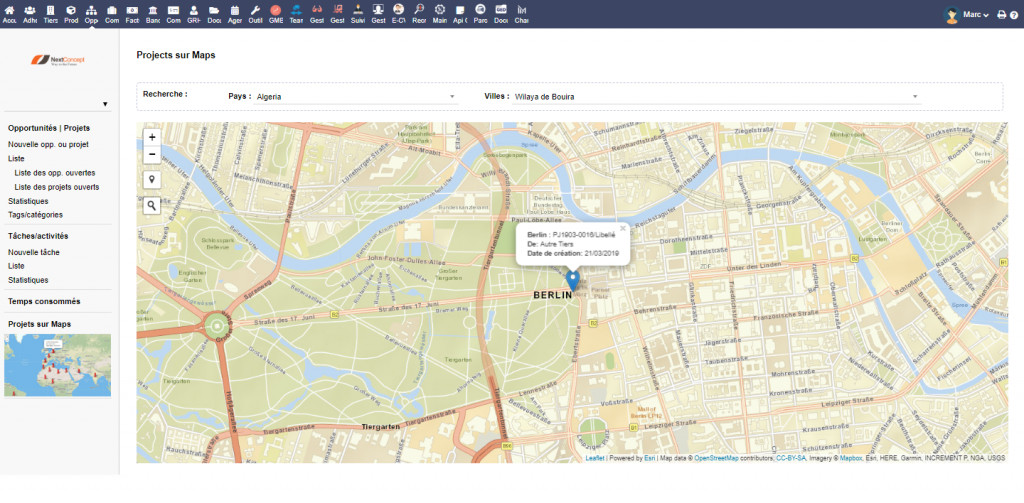
Task: Open the Villes city dropdown
Action: 715,97
